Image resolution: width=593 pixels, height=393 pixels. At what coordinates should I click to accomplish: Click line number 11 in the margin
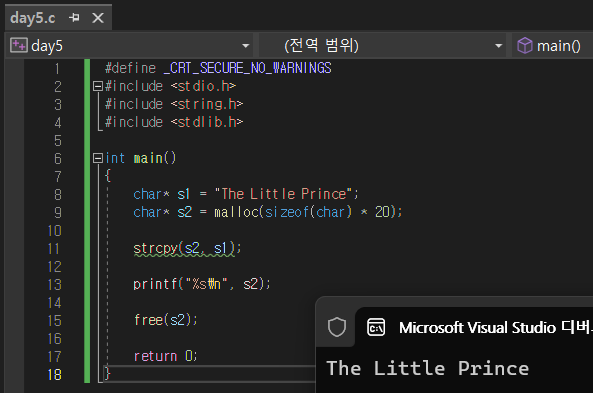[x=54, y=249]
